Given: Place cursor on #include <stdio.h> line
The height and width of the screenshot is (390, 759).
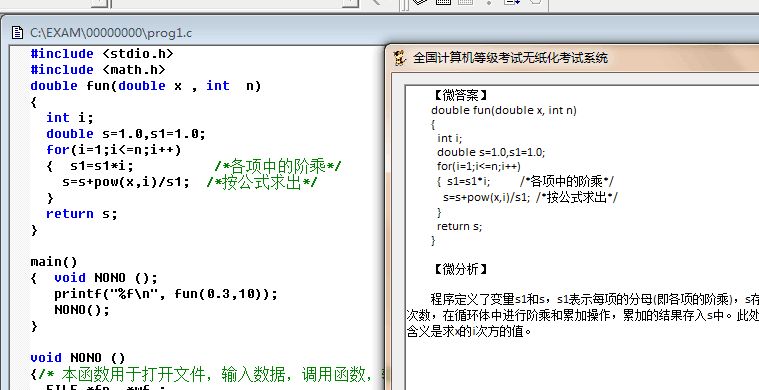Looking at the screenshot, I should tap(102, 53).
